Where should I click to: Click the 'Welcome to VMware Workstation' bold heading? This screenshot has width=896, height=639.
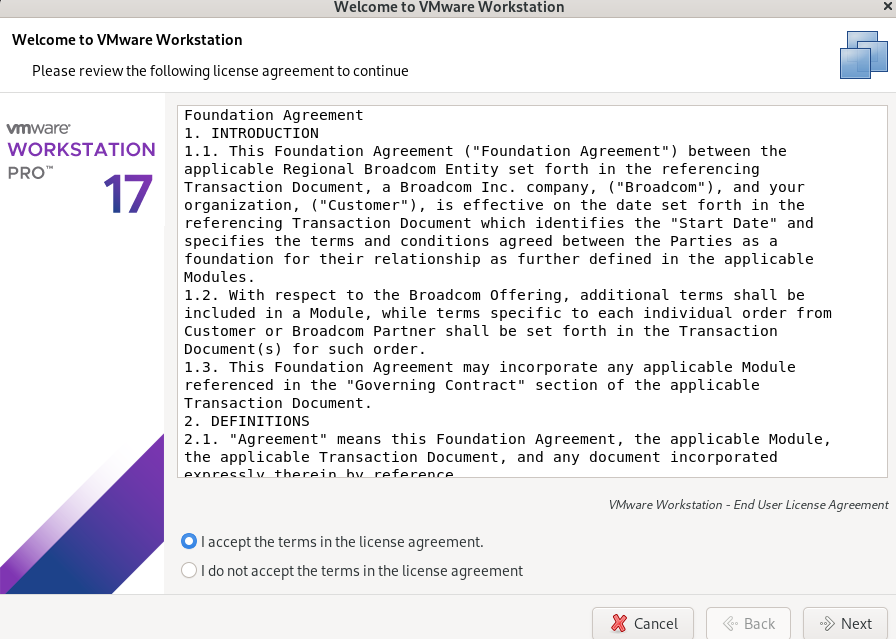tap(127, 40)
